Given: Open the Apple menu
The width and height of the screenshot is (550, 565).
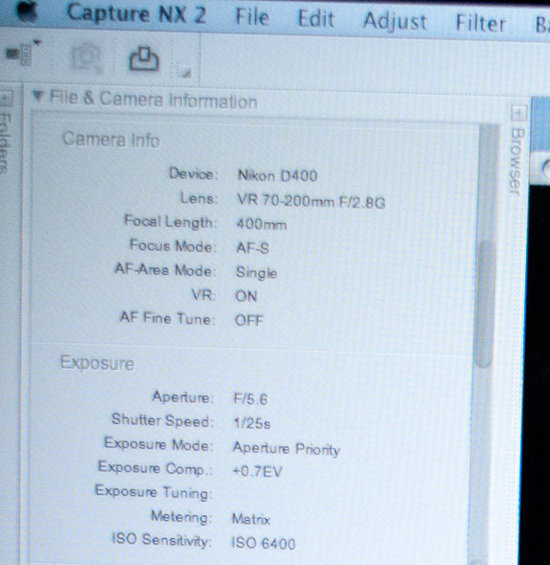Looking at the screenshot, I should coord(27,12).
